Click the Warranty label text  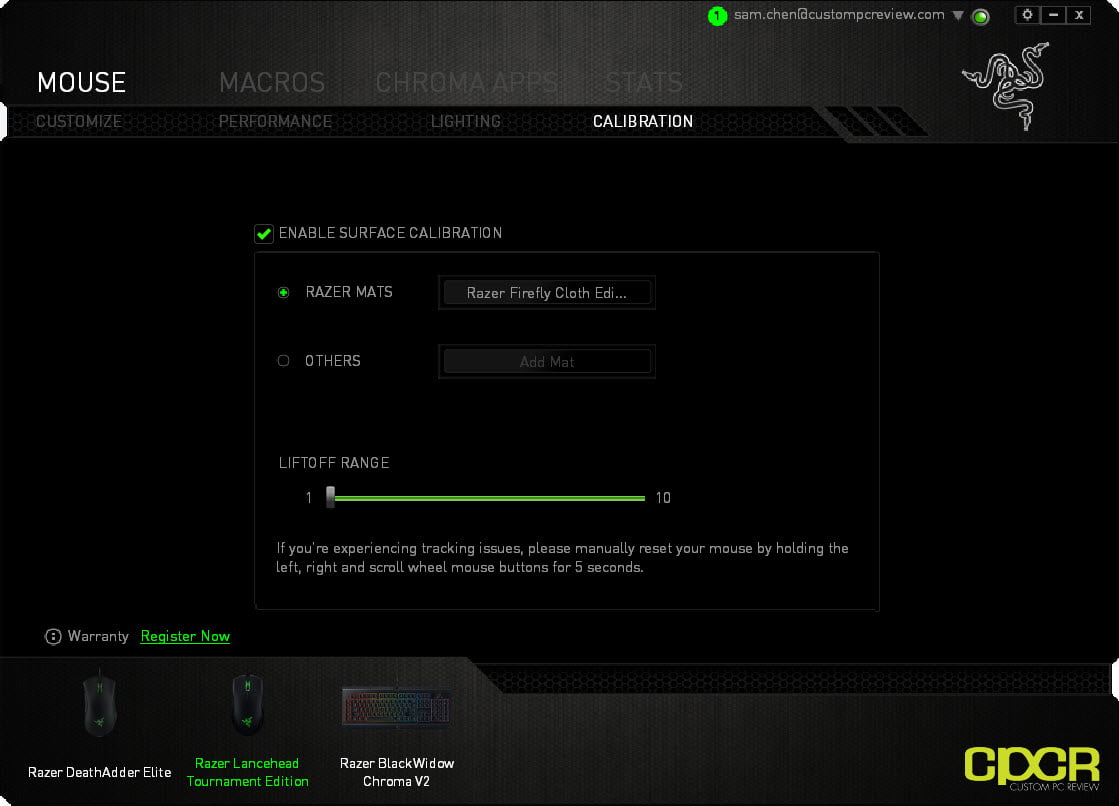click(98, 636)
